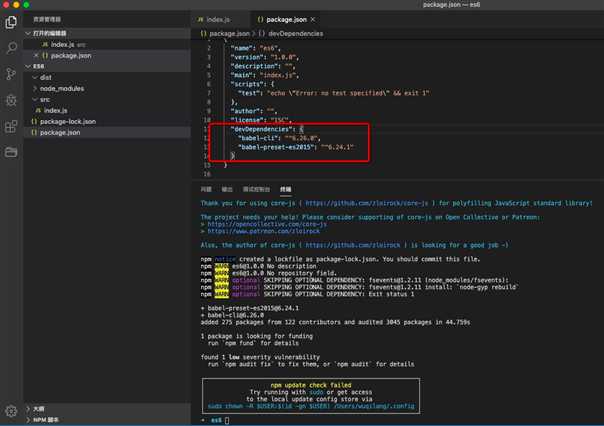Open the patreon zloirock link

tap(264, 231)
